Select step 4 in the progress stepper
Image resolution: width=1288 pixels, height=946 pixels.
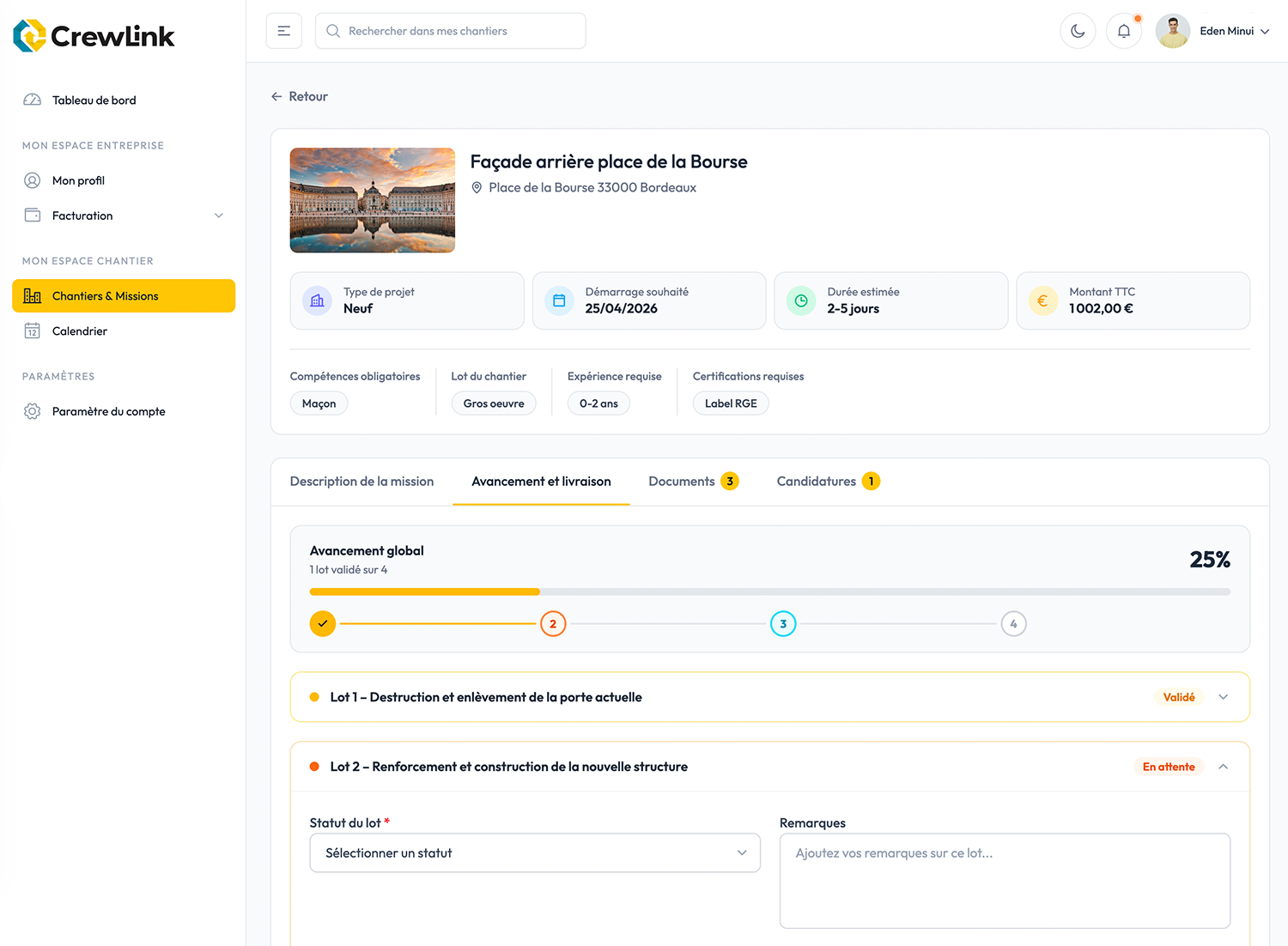[1013, 624]
